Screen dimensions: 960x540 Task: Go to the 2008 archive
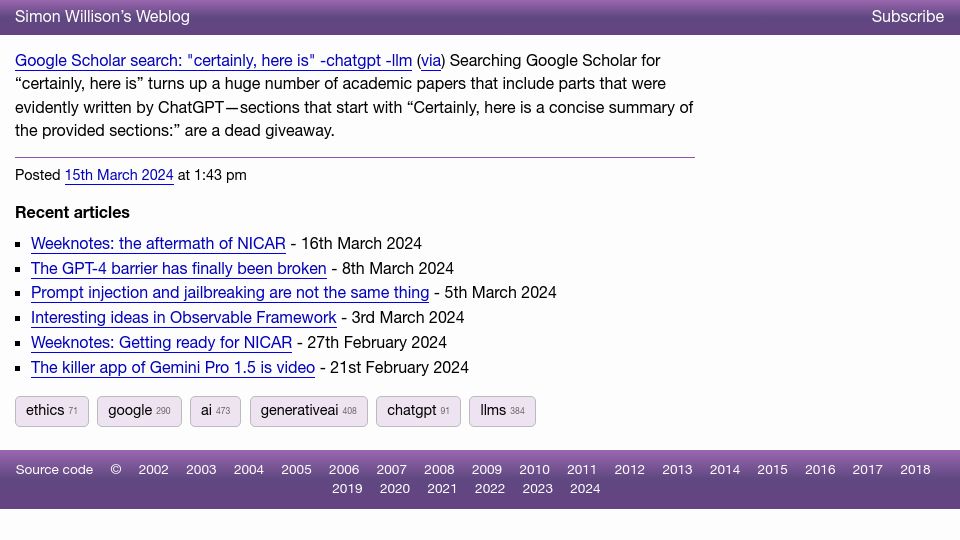tap(439, 470)
